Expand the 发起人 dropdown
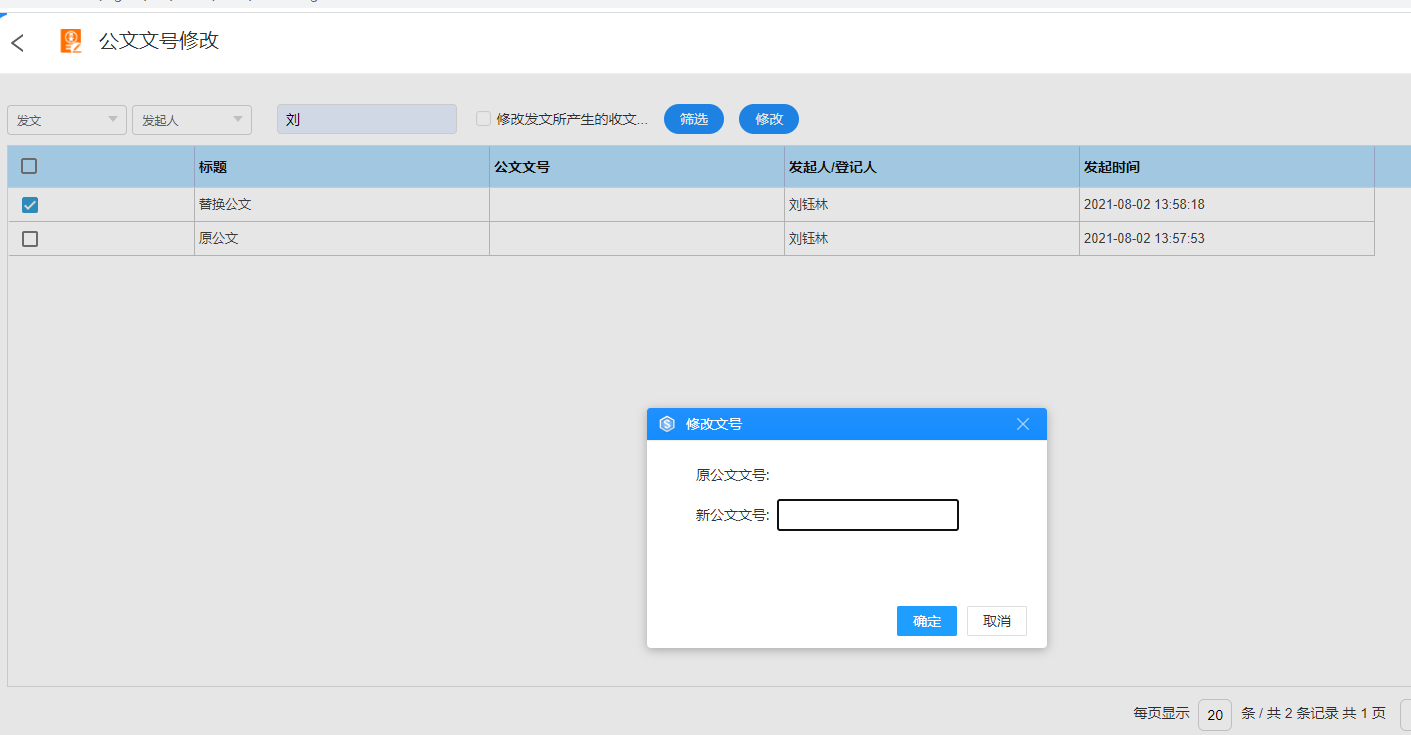 (x=192, y=120)
